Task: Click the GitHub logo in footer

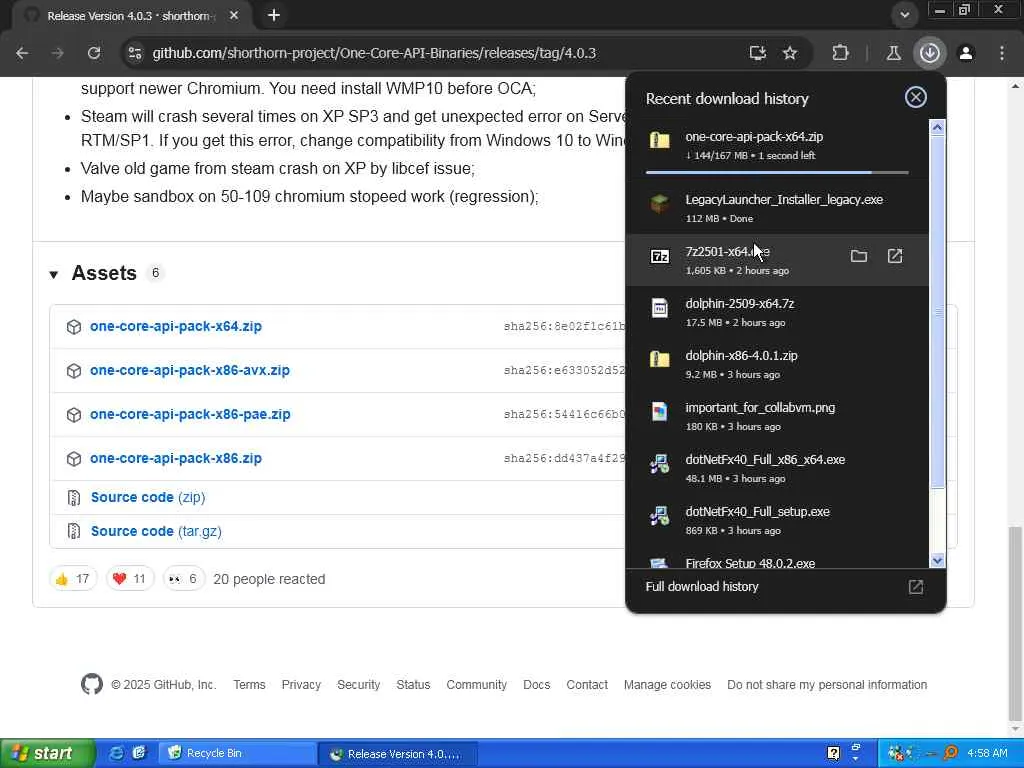Action: point(91,684)
